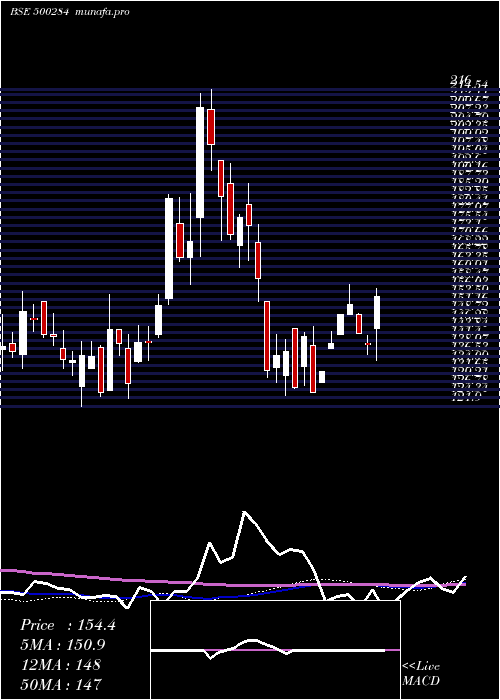Click the red candlestick beside the peak
Viewport: 500px width, 700px height.
pos(211,127)
